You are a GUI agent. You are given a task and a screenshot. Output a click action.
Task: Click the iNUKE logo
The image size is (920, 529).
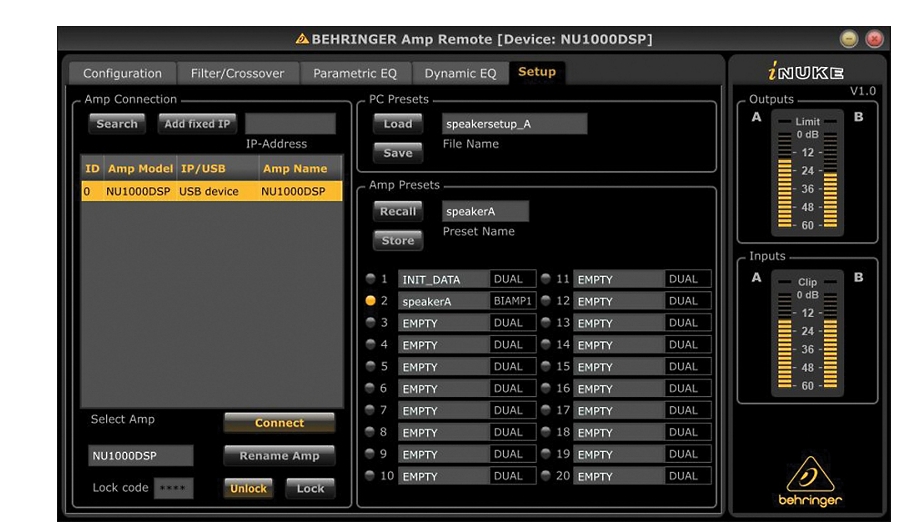[x=806, y=72]
